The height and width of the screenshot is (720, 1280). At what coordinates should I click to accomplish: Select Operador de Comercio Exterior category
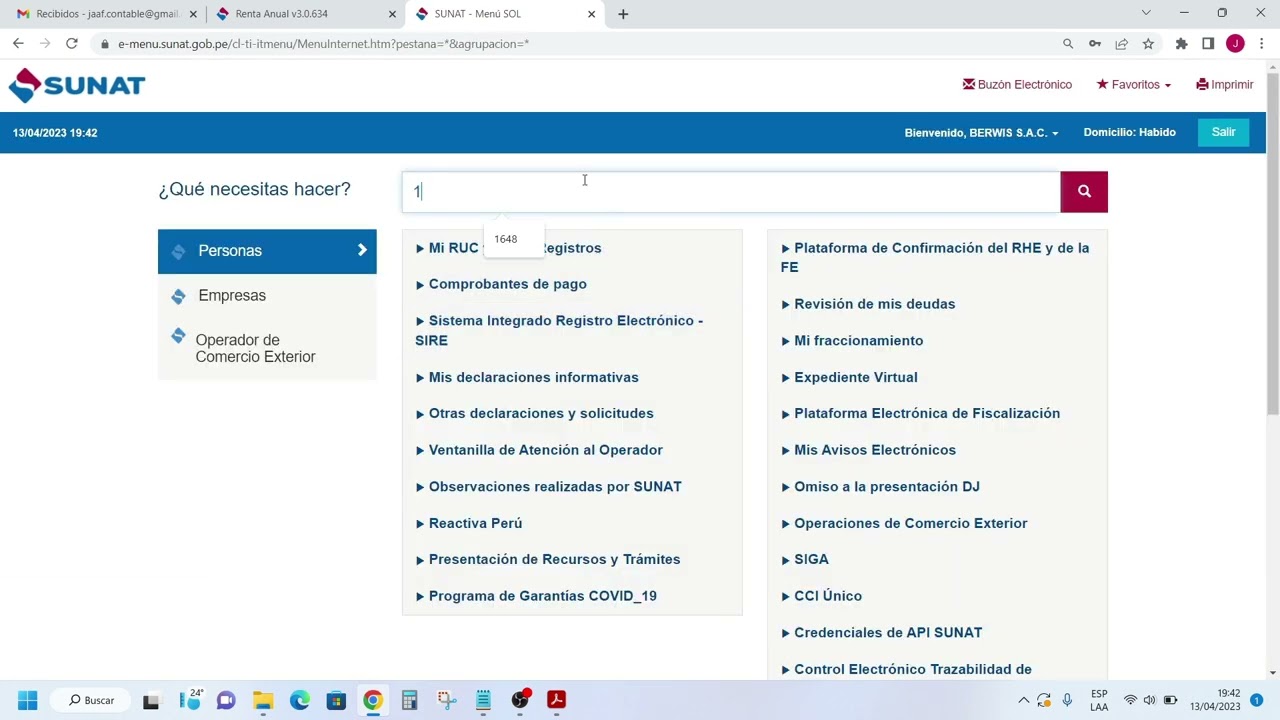click(267, 348)
